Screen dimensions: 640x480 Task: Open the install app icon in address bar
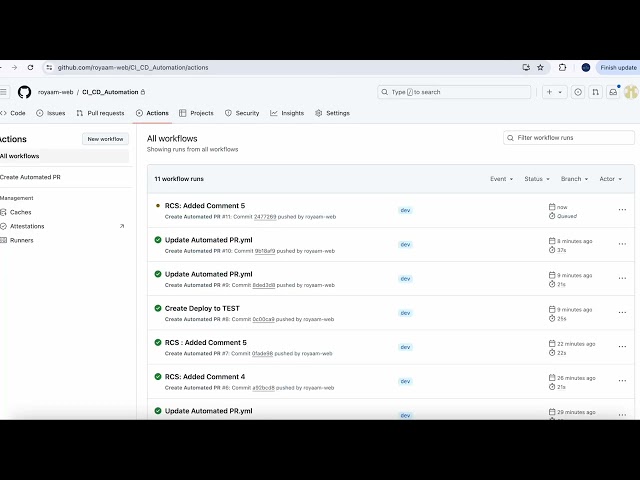pyautogui.click(x=526, y=67)
